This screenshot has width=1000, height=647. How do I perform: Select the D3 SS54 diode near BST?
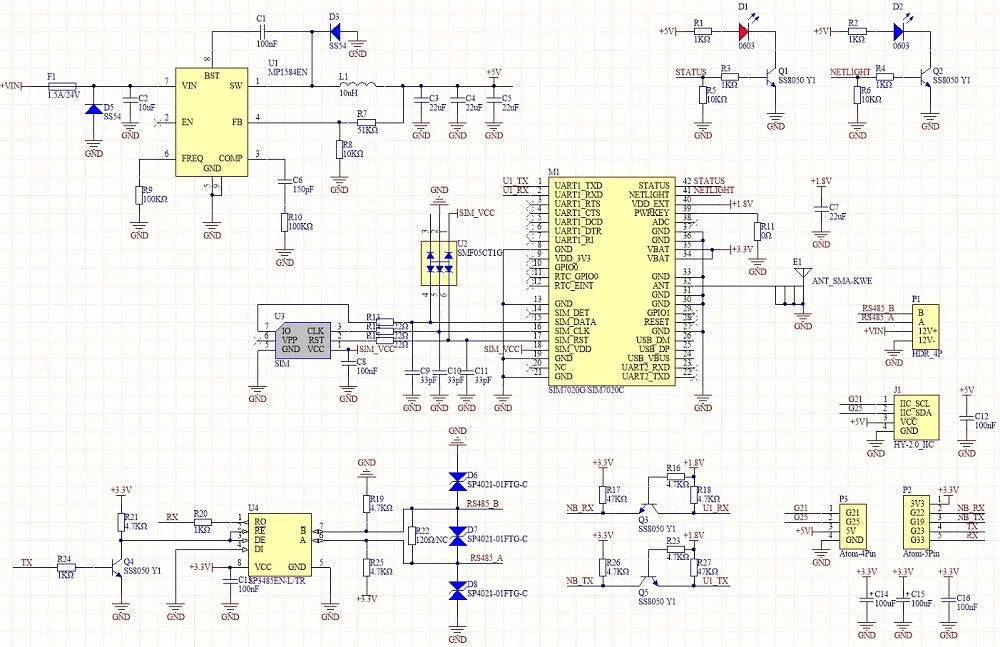click(335, 31)
